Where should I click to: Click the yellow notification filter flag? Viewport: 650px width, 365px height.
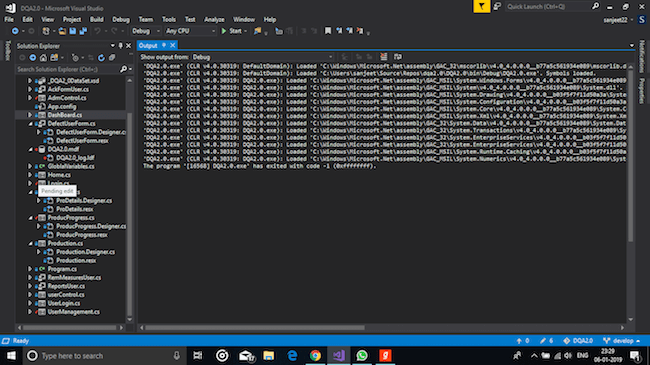[x=481, y=6]
